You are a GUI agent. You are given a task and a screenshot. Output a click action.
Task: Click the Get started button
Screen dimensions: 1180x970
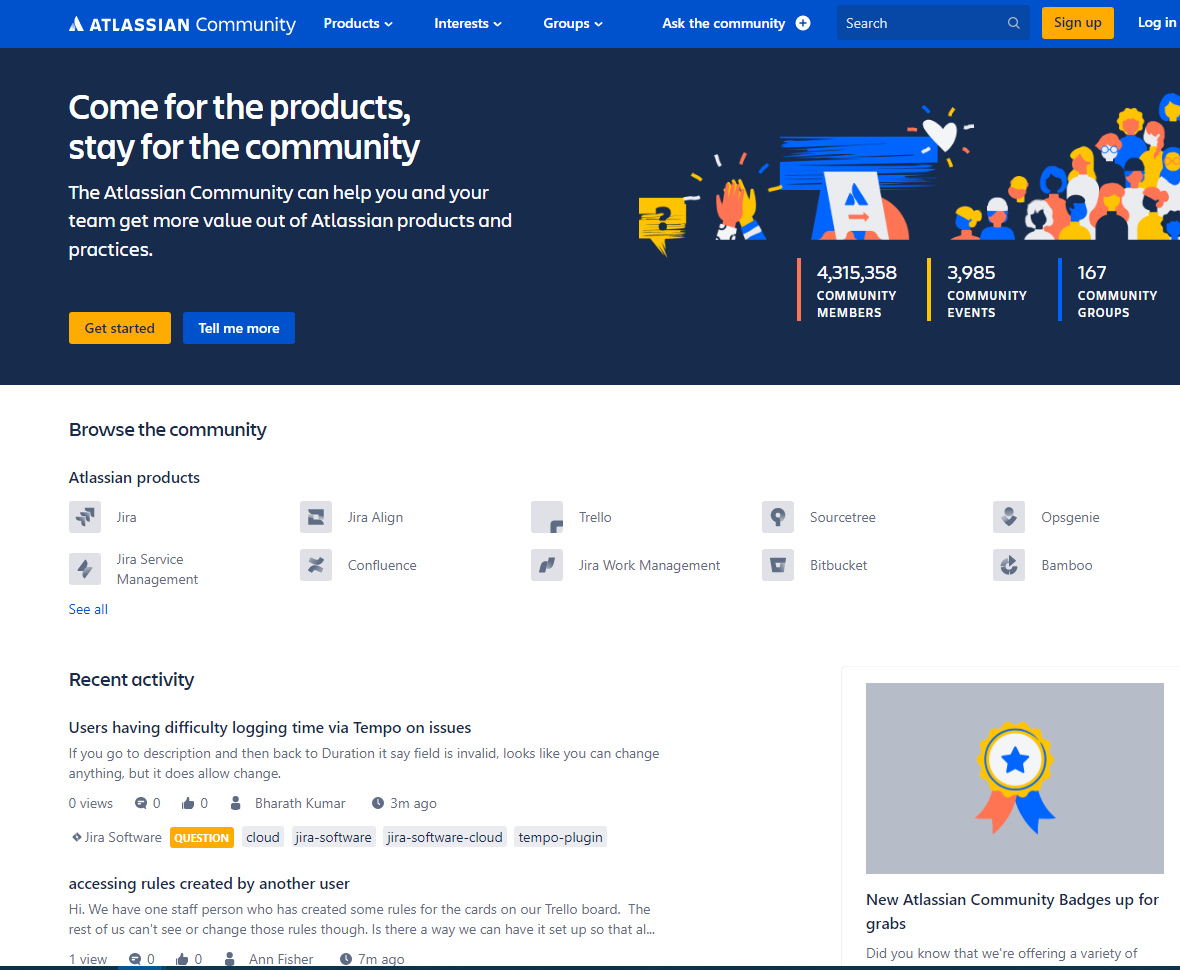(120, 328)
